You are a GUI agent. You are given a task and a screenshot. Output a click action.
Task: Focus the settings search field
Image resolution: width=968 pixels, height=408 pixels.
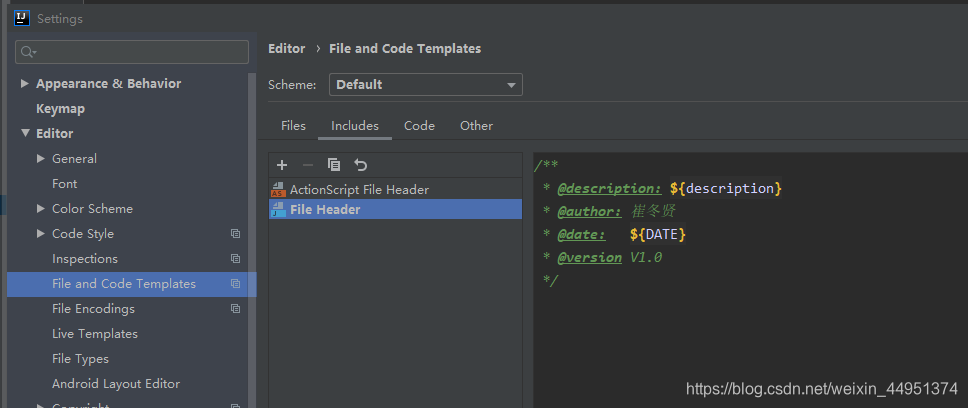131,52
